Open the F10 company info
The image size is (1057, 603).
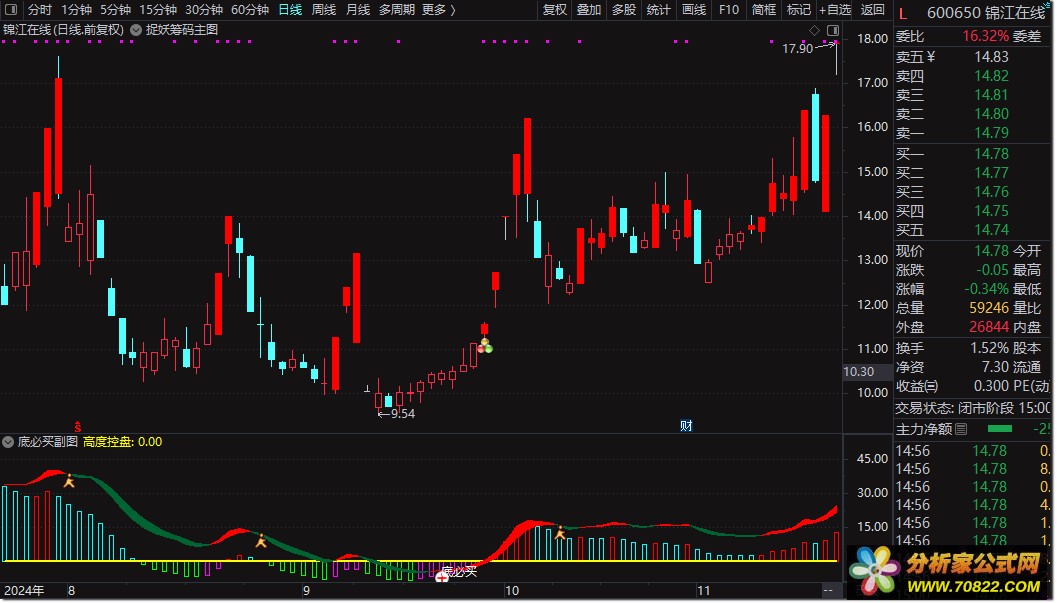[729, 10]
